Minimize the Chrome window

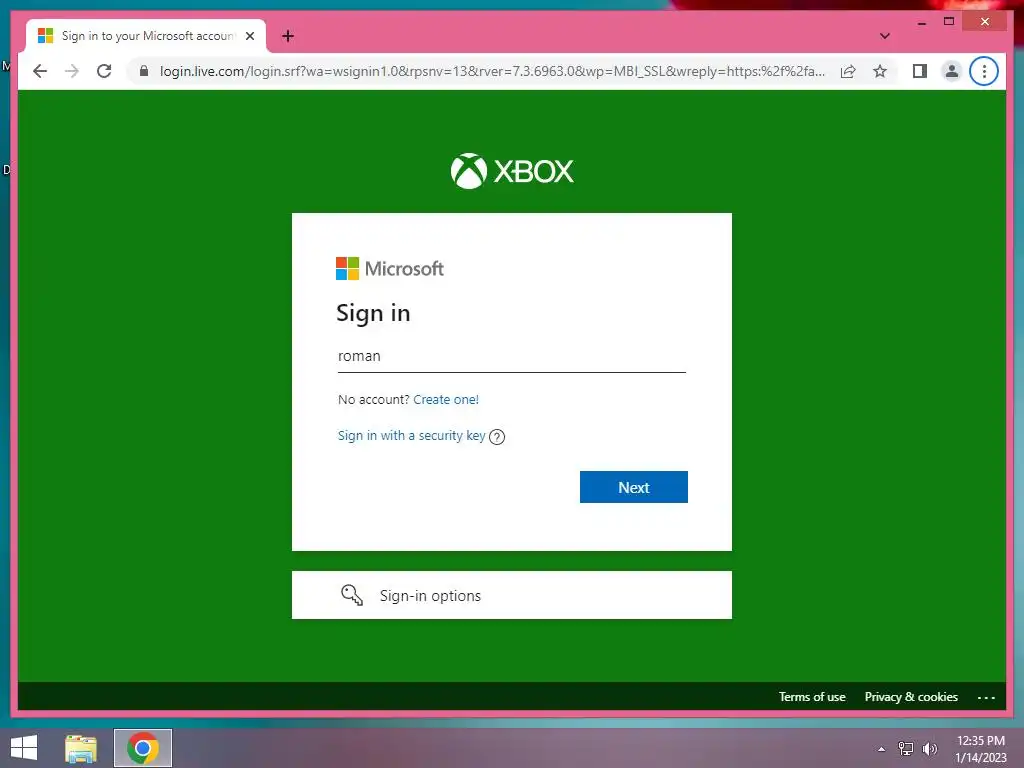point(921,22)
